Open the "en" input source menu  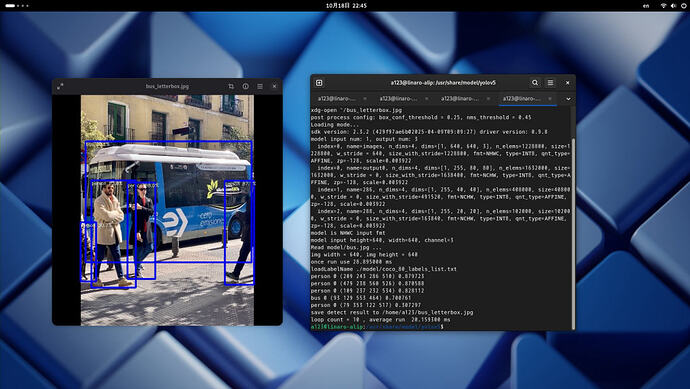pyautogui.click(x=646, y=6)
